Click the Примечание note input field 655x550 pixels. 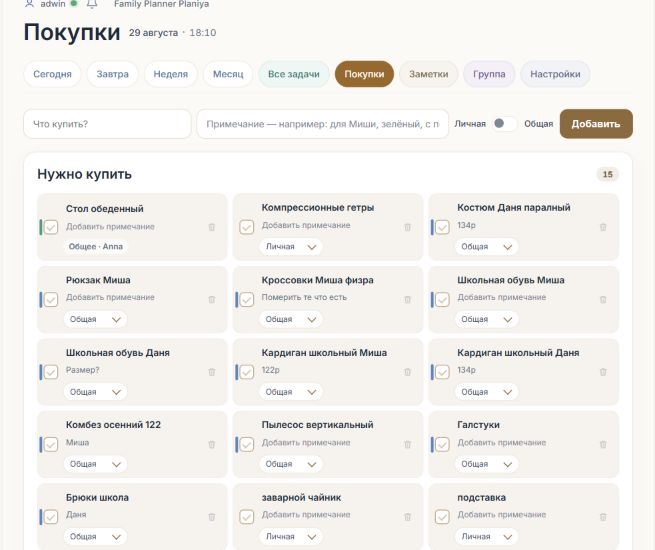coord(322,124)
